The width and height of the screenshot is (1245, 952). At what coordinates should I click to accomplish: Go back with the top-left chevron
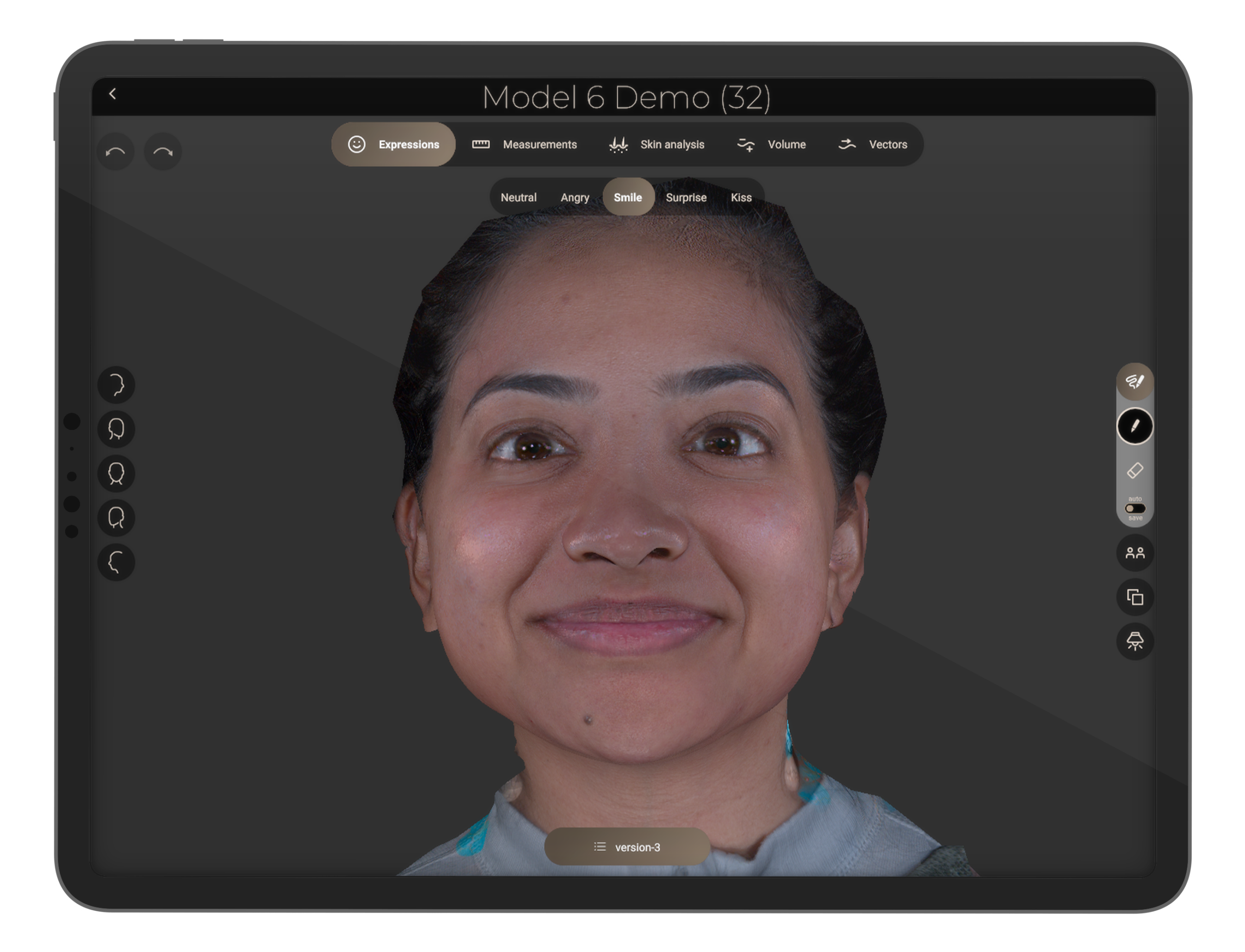[113, 94]
